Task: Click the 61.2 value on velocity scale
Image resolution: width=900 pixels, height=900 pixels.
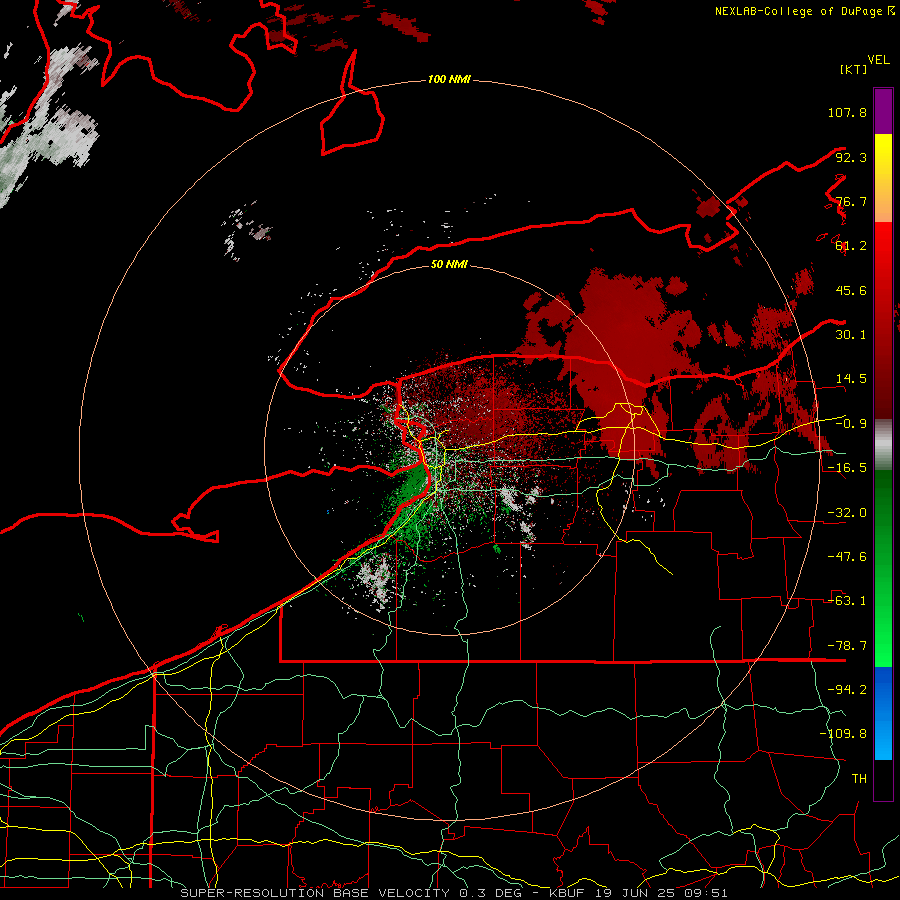Action: pos(851,246)
